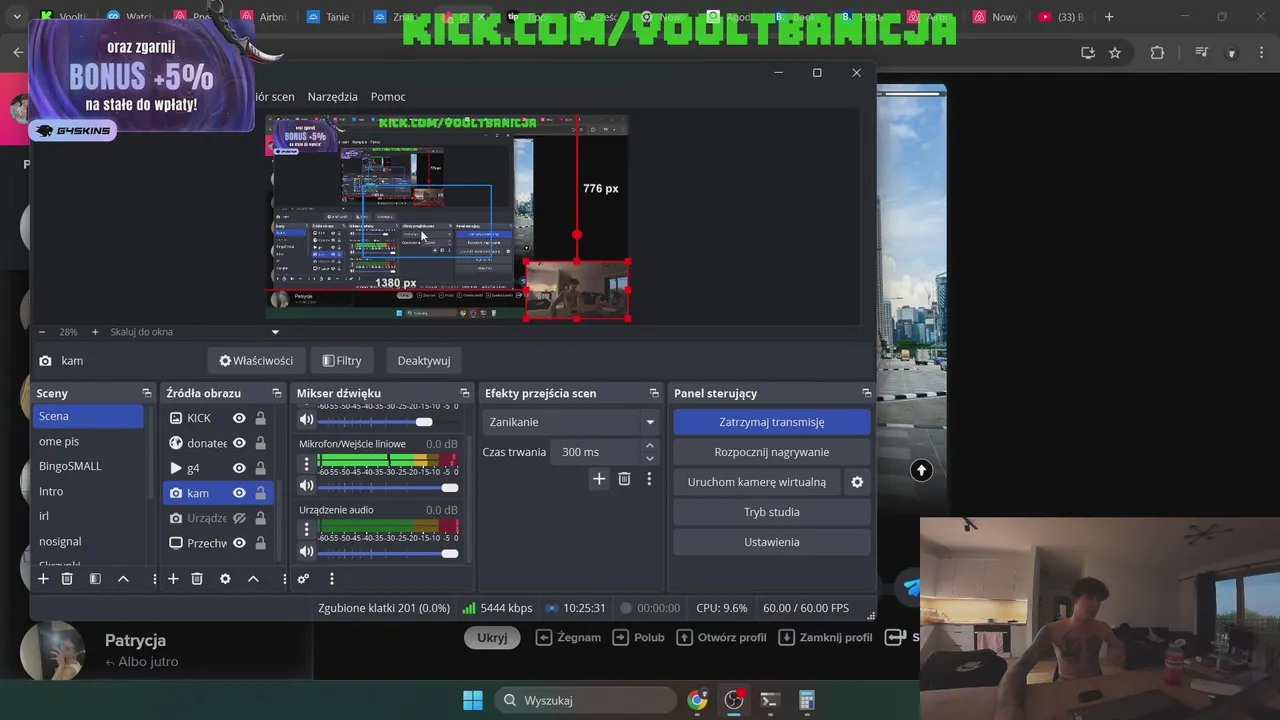
Task: Open the Skaluj do okna scaling dropdown
Action: (195, 332)
